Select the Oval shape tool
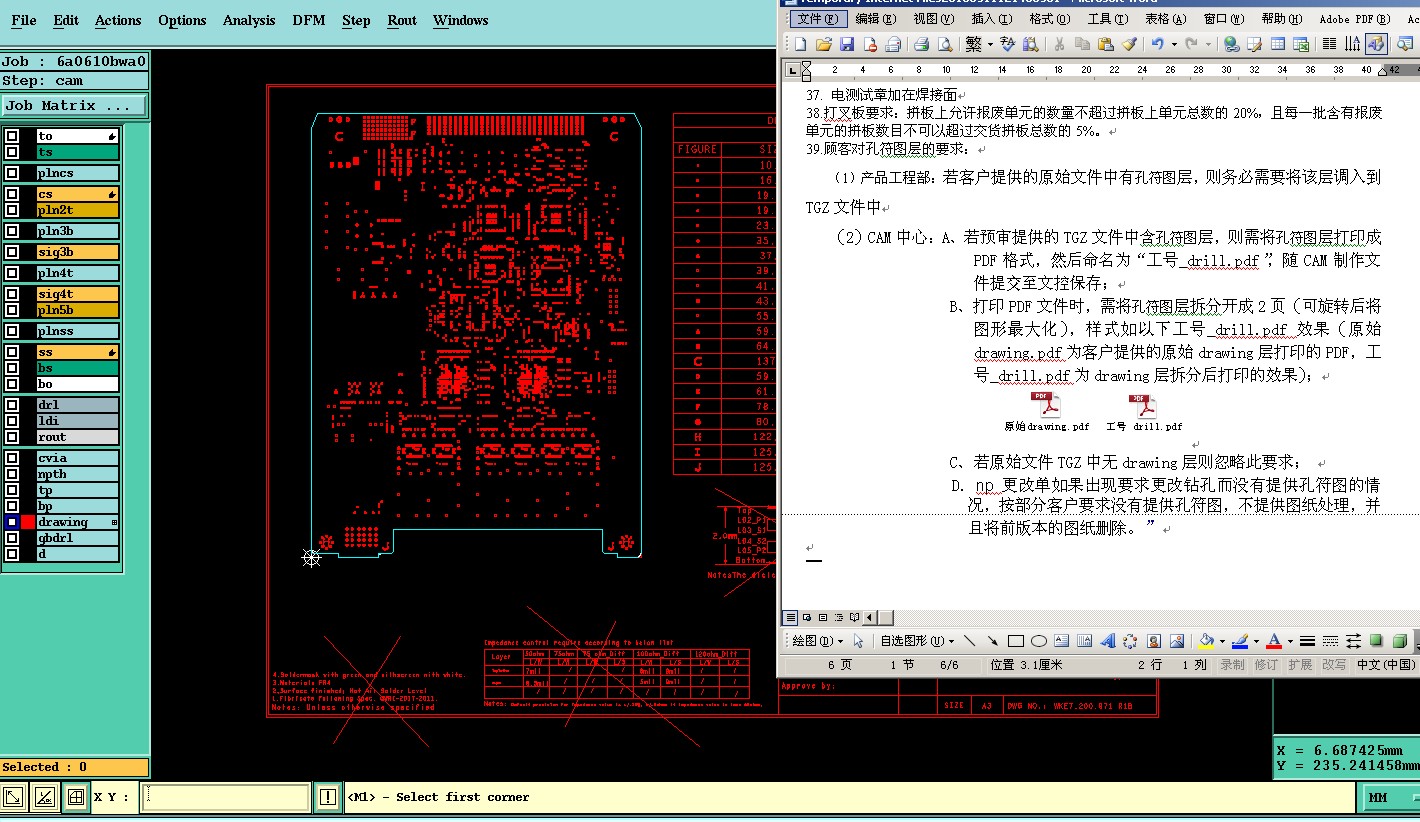This screenshot has width=1420, height=822. click(x=1038, y=641)
